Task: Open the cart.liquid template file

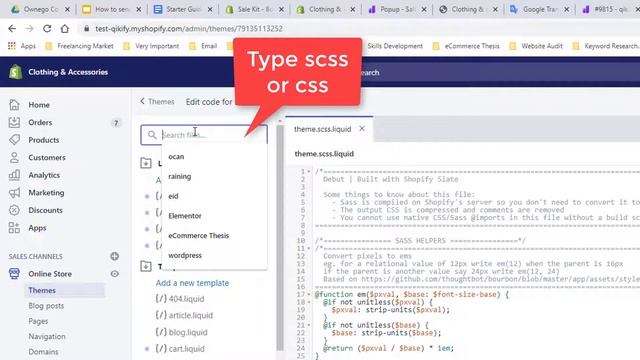Action: coord(180,349)
